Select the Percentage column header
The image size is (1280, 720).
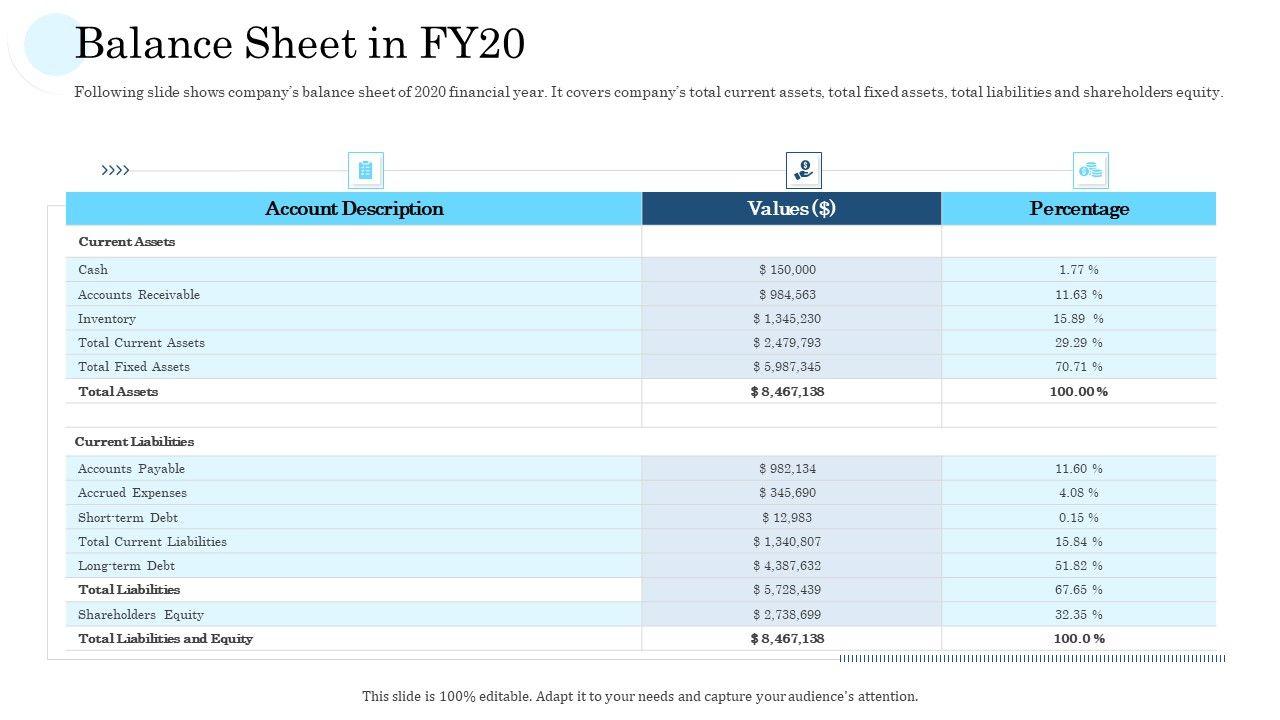point(1079,209)
